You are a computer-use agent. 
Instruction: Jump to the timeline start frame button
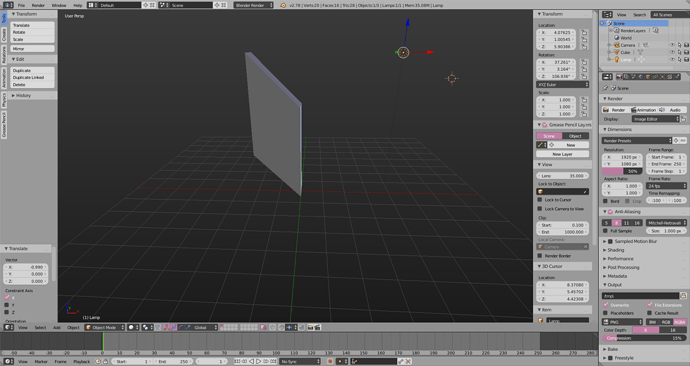[x=238, y=362]
